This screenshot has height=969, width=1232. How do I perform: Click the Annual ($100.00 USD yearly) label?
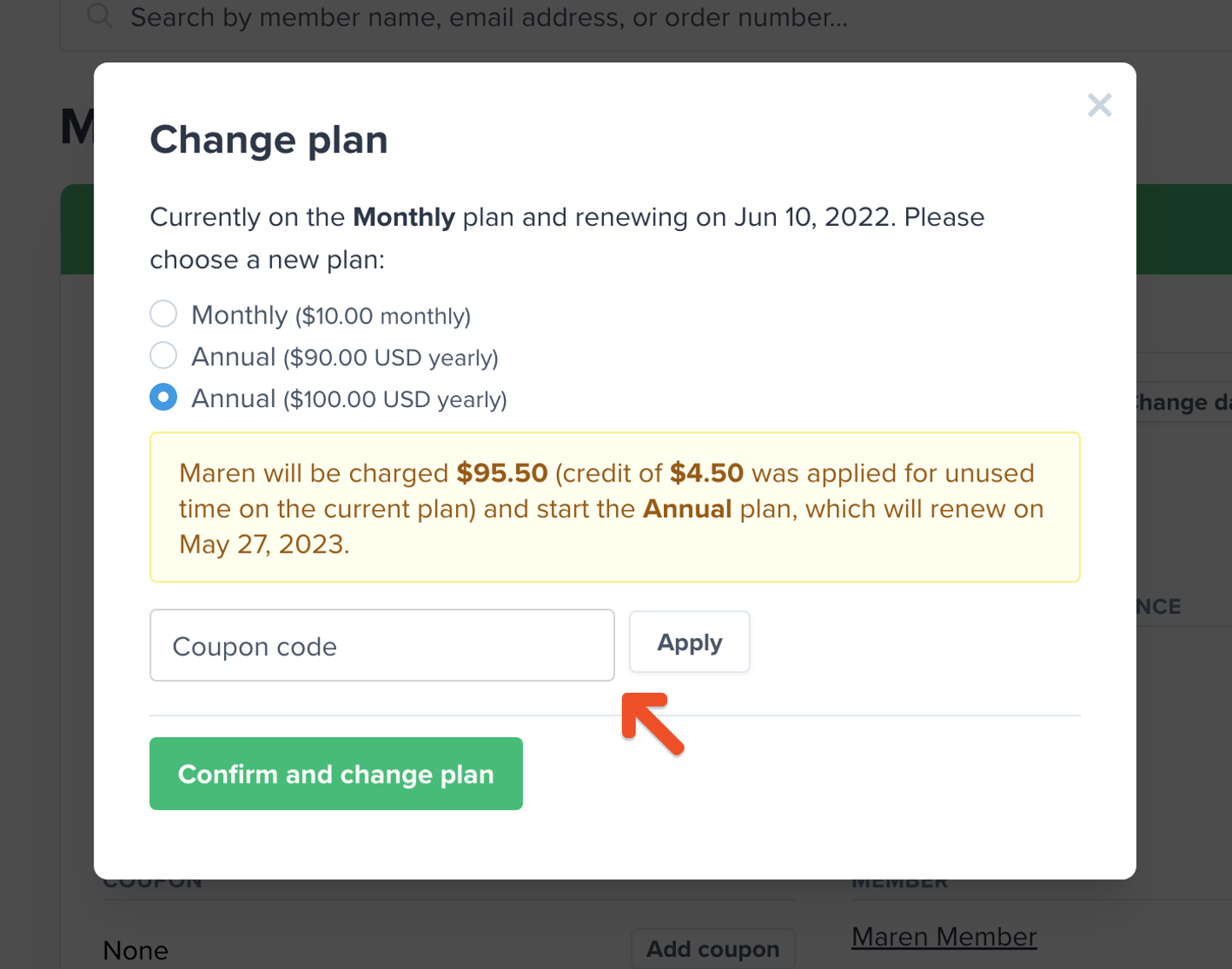[349, 399]
